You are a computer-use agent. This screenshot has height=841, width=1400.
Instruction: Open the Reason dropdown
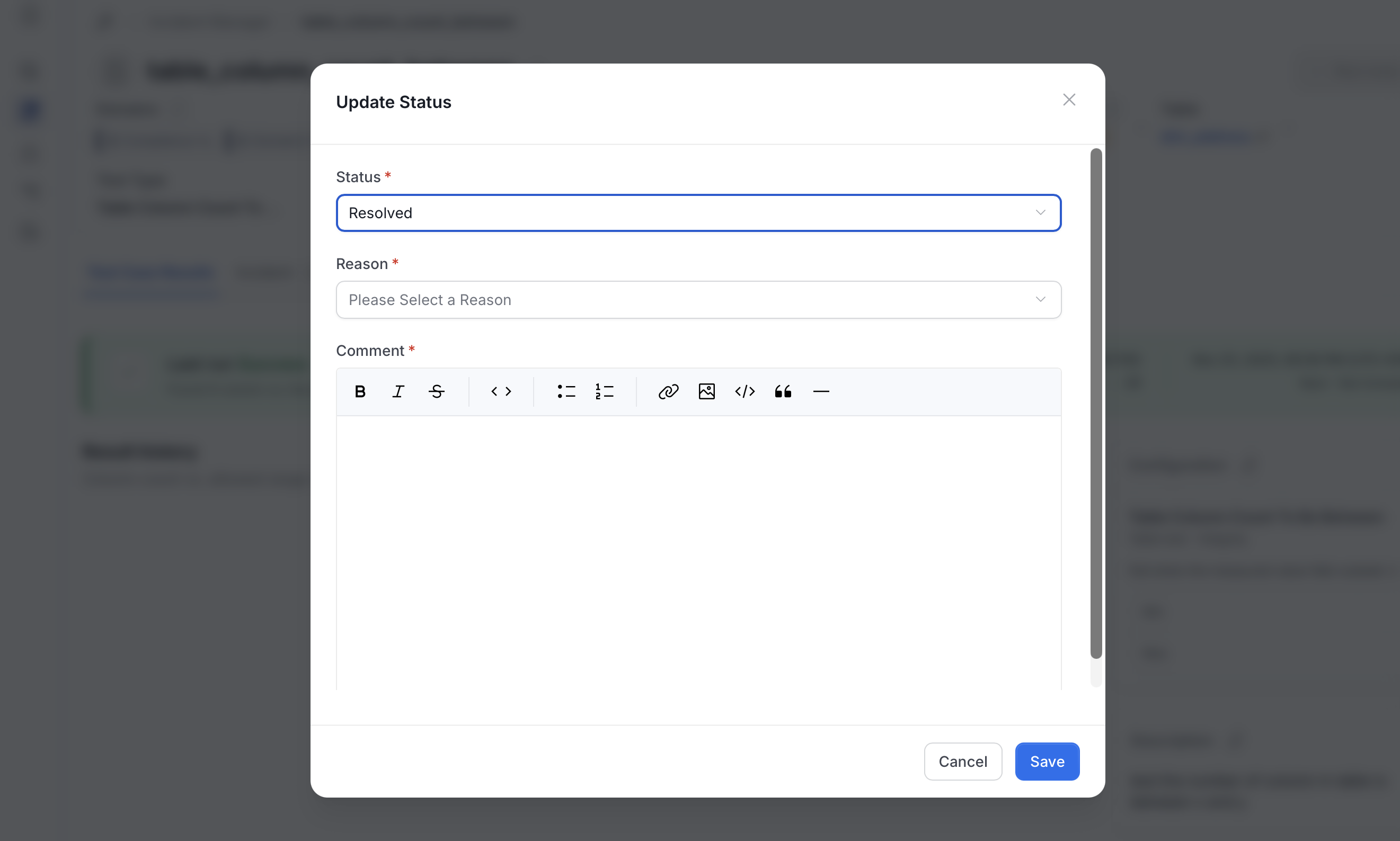click(698, 300)
